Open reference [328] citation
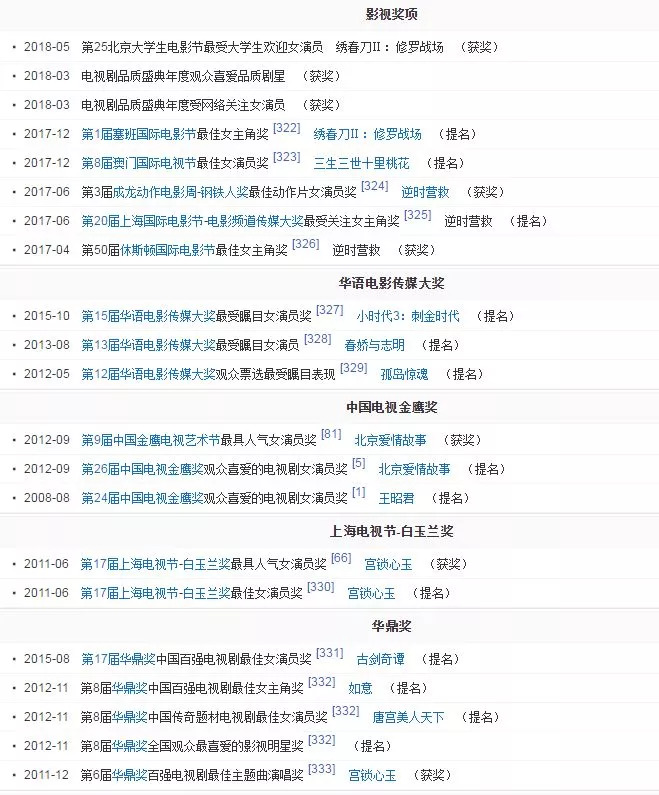The width and height of the screenshot is (659, 795). (x=317, y=339)
